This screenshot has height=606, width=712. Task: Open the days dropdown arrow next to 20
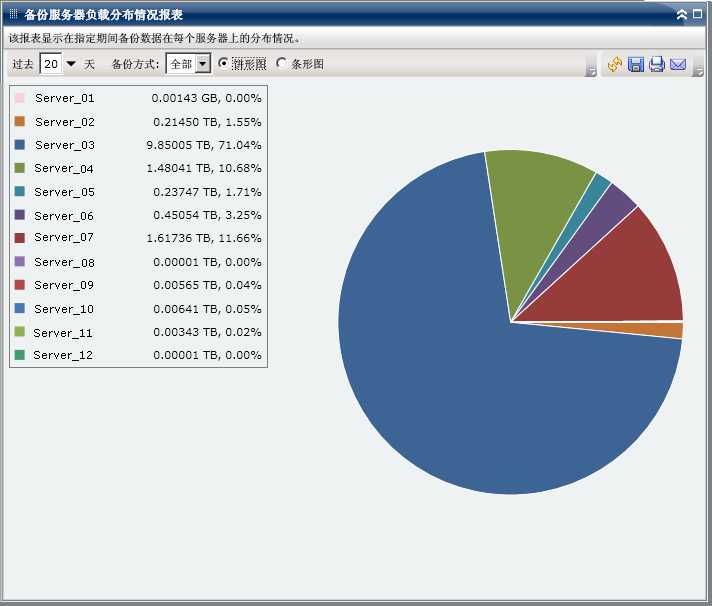tap(71, 64)
